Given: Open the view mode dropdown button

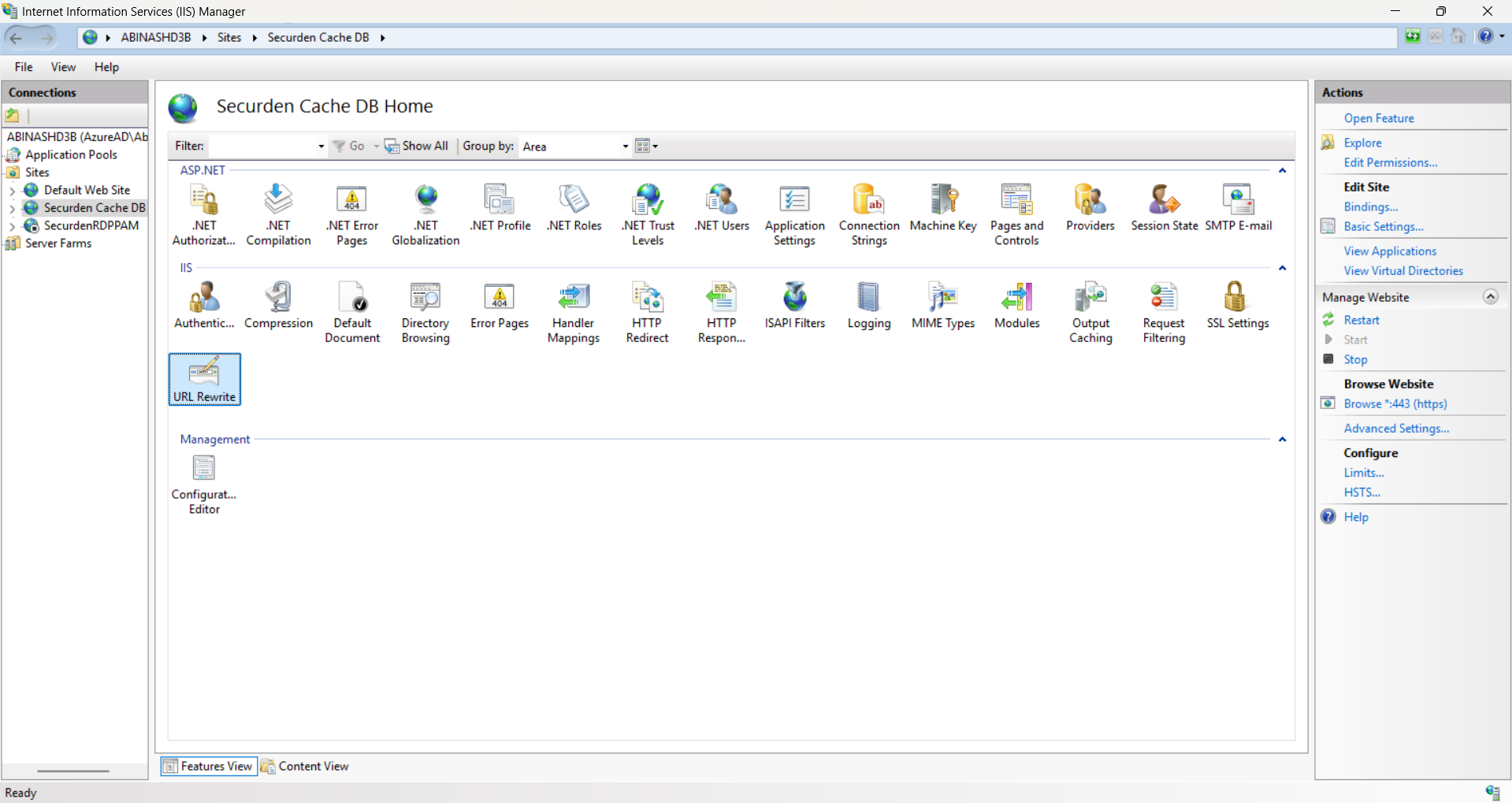Looking at the screenshot, I should tap(647, 146).
